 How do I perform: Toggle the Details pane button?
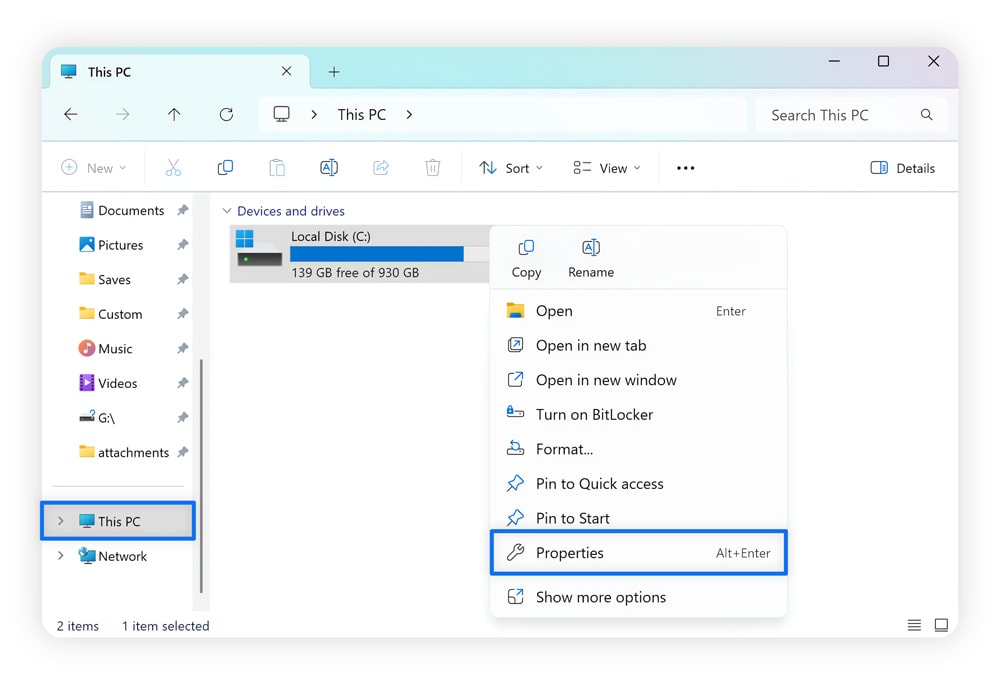903,168
